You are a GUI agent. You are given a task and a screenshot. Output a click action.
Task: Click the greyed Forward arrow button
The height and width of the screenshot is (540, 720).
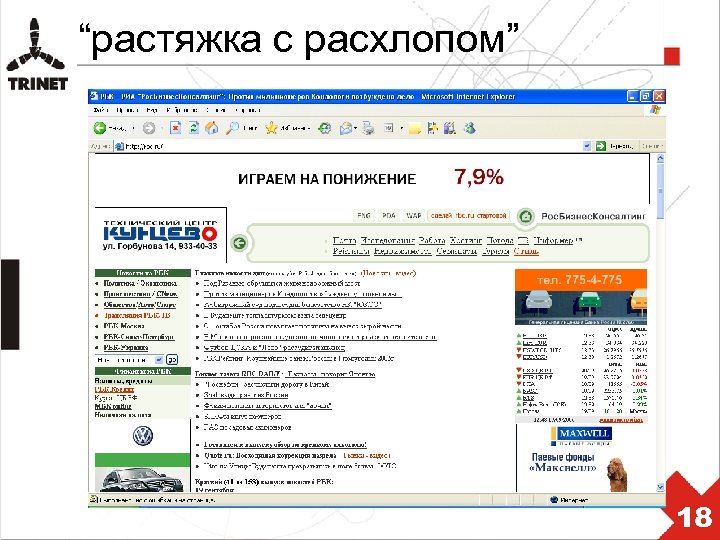[149, 128]
